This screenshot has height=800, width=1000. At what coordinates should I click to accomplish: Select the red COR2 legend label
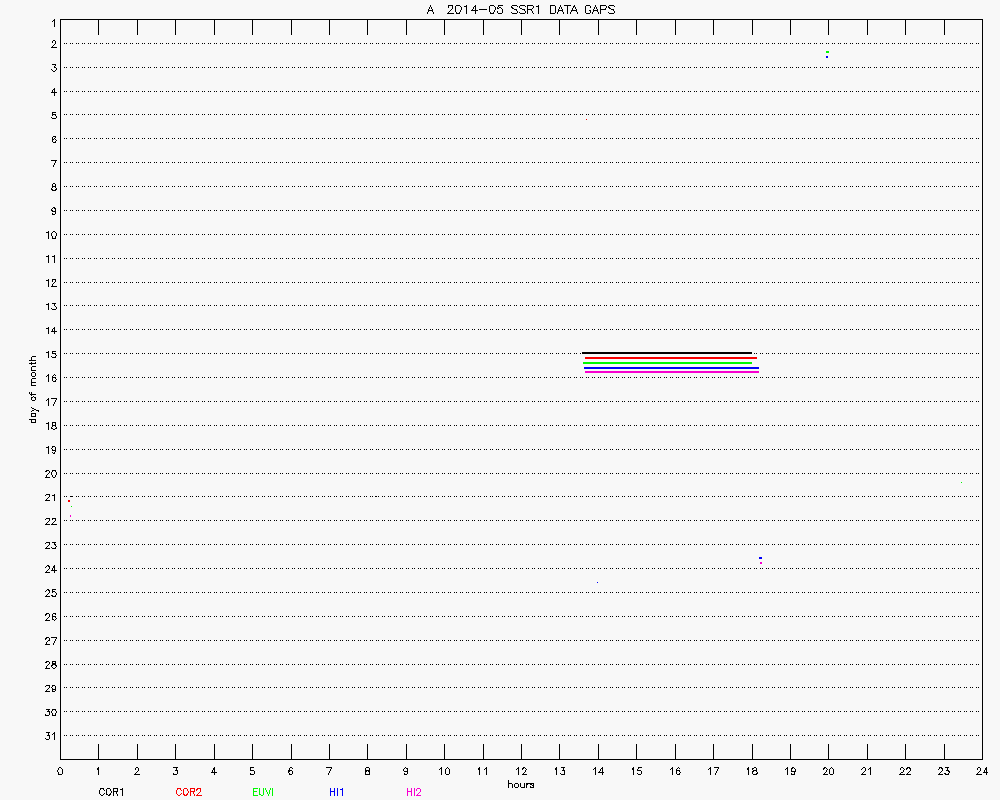tap(188, 792)
